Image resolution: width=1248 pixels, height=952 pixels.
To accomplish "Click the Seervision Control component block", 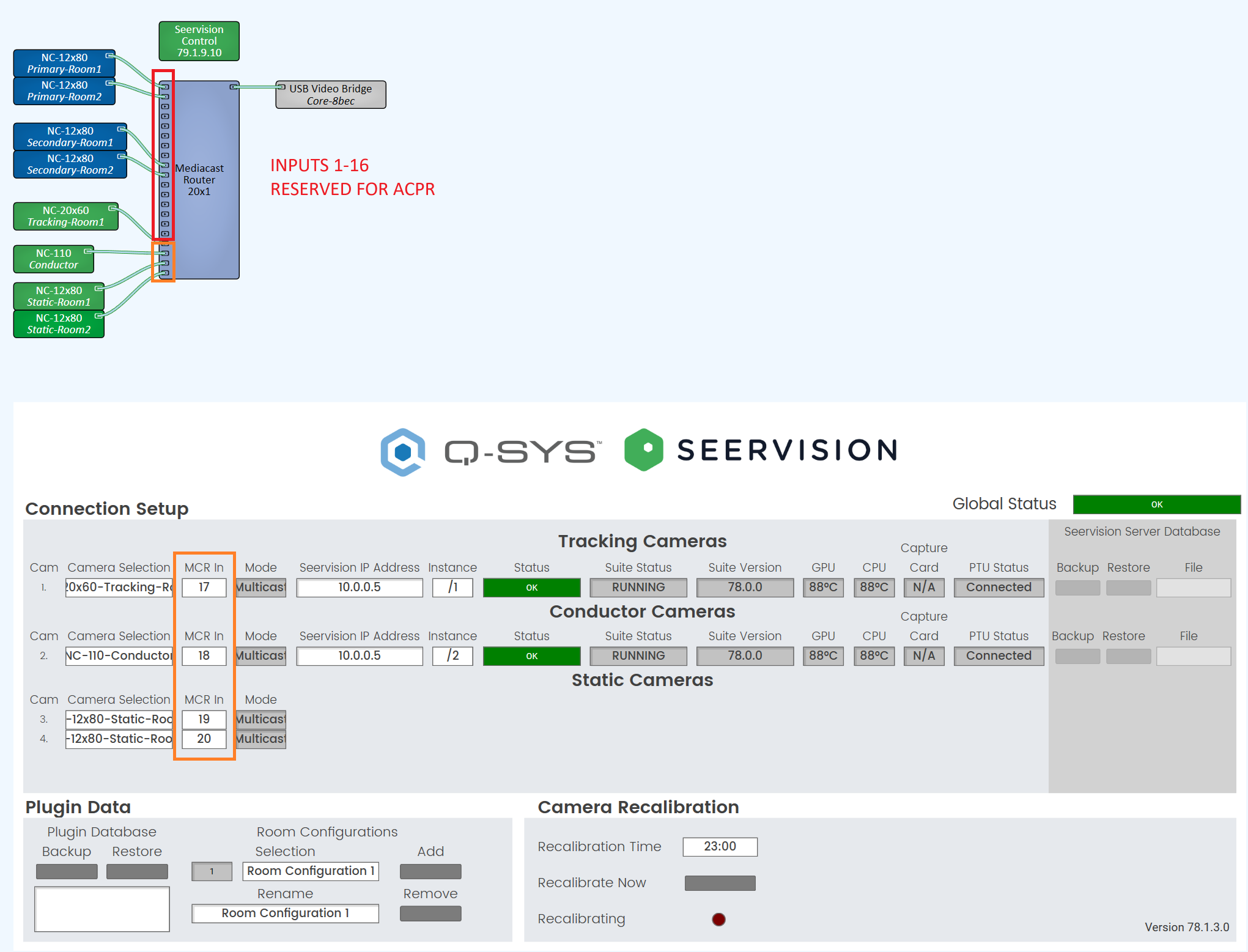I will pos(199,41).
